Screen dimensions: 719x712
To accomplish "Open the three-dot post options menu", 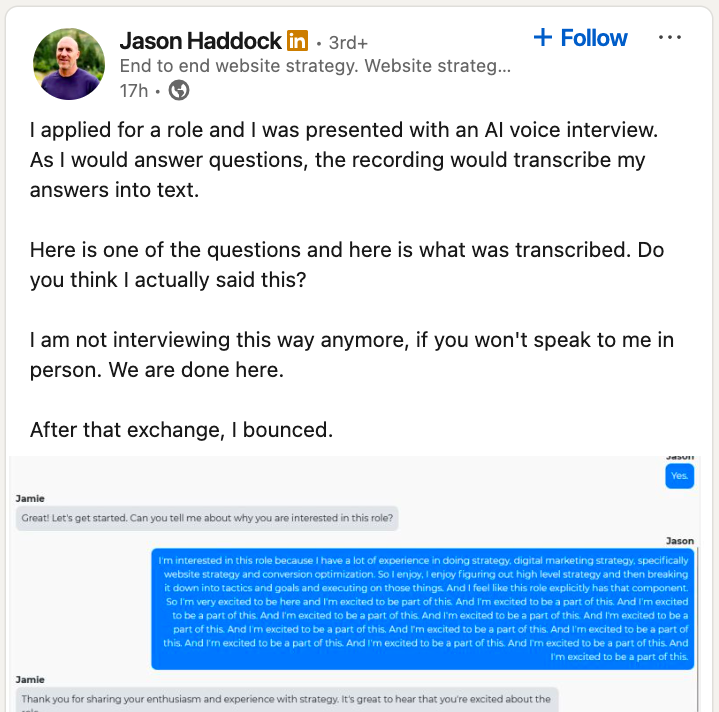I will (x=669, y=37).
